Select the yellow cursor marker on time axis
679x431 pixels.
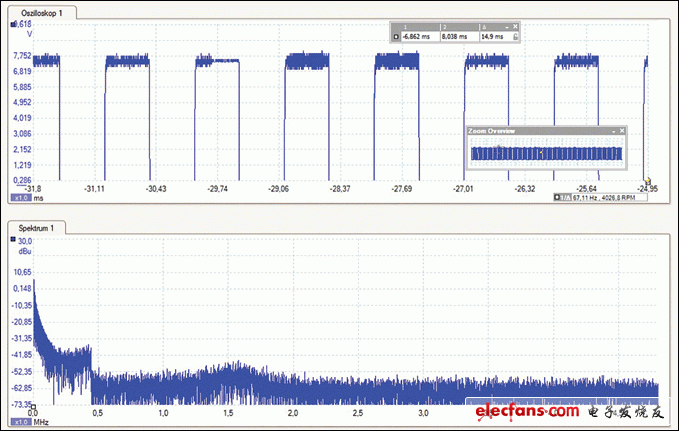[648, 181]
